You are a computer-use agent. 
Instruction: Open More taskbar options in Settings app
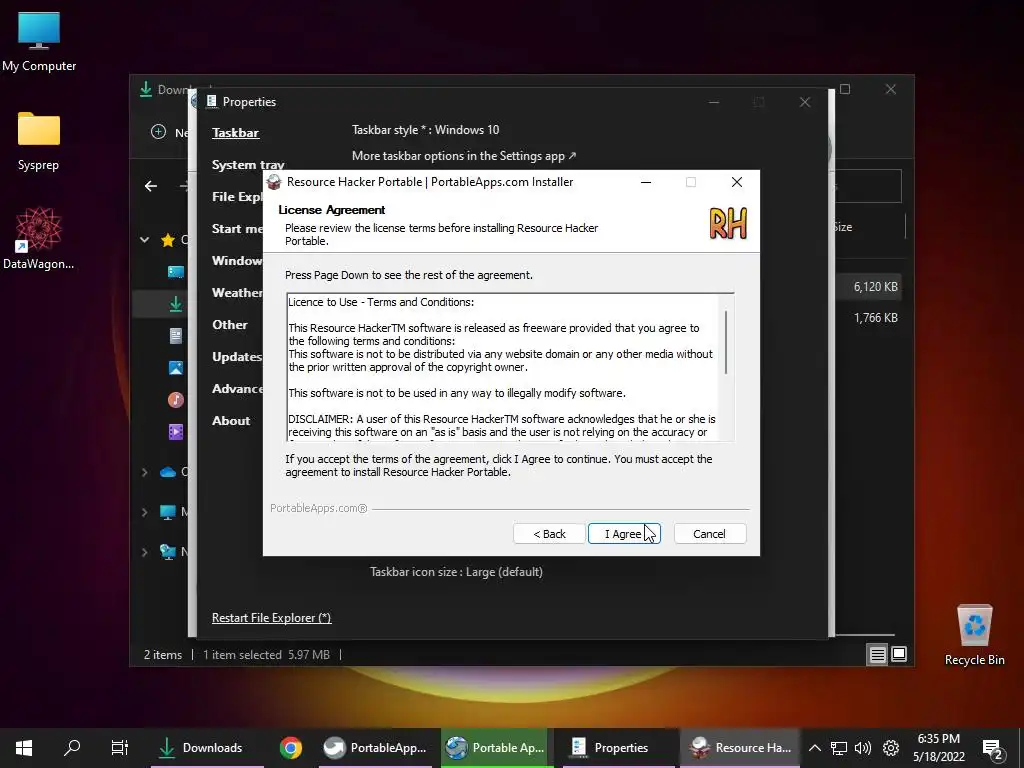pos(464,156)
